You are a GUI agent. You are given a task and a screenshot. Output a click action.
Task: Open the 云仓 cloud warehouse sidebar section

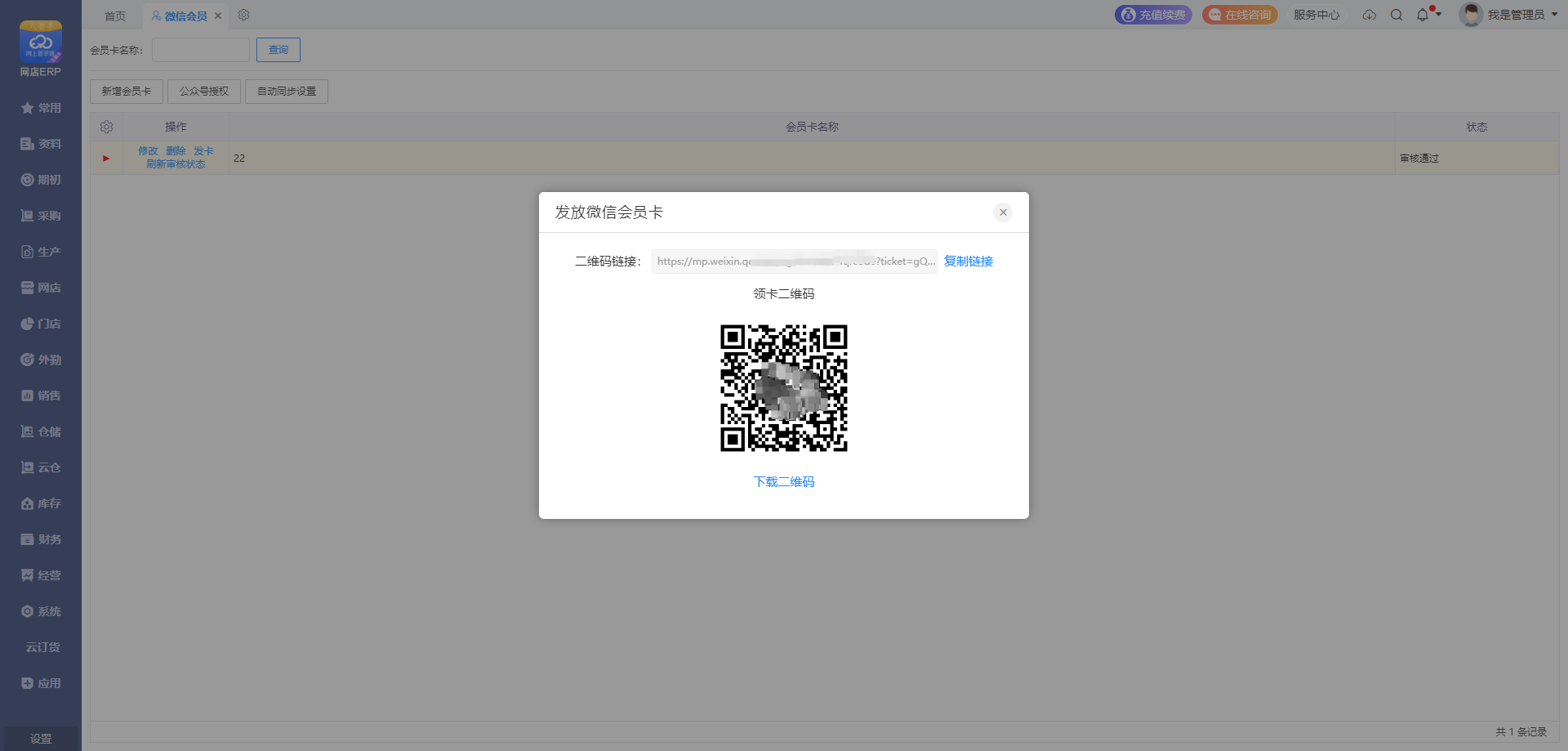(x=41, y=467)
